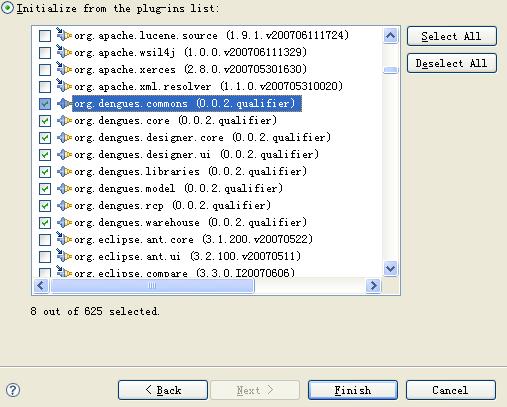Screen dimensions: 507x407
Task: Cancel the wizard dialog
Action: tap(451, 390)
